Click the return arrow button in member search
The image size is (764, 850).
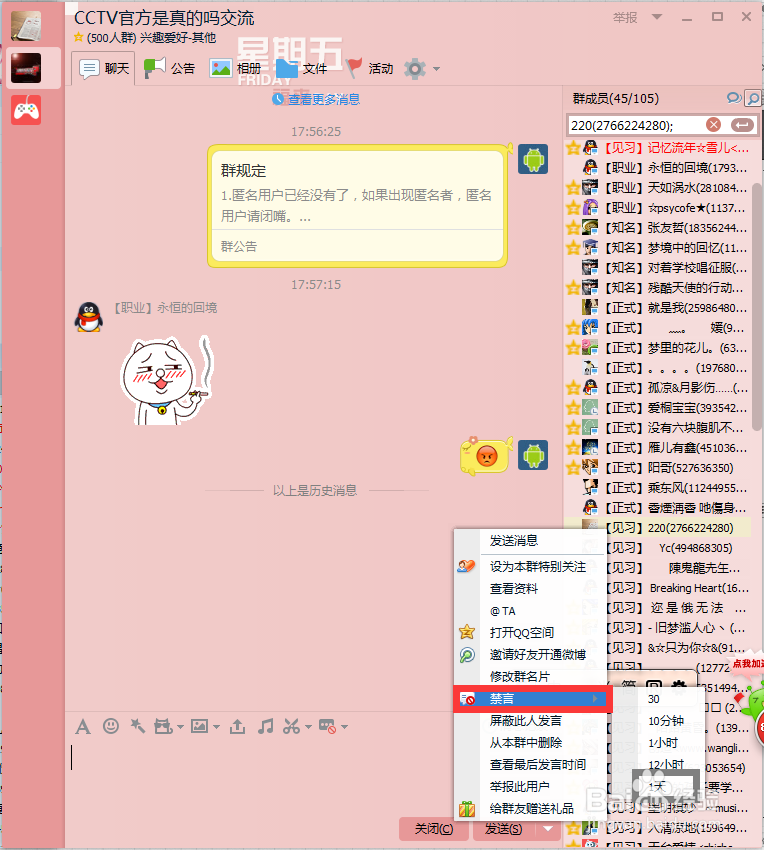pyautogui.click(x=742, y=125)
